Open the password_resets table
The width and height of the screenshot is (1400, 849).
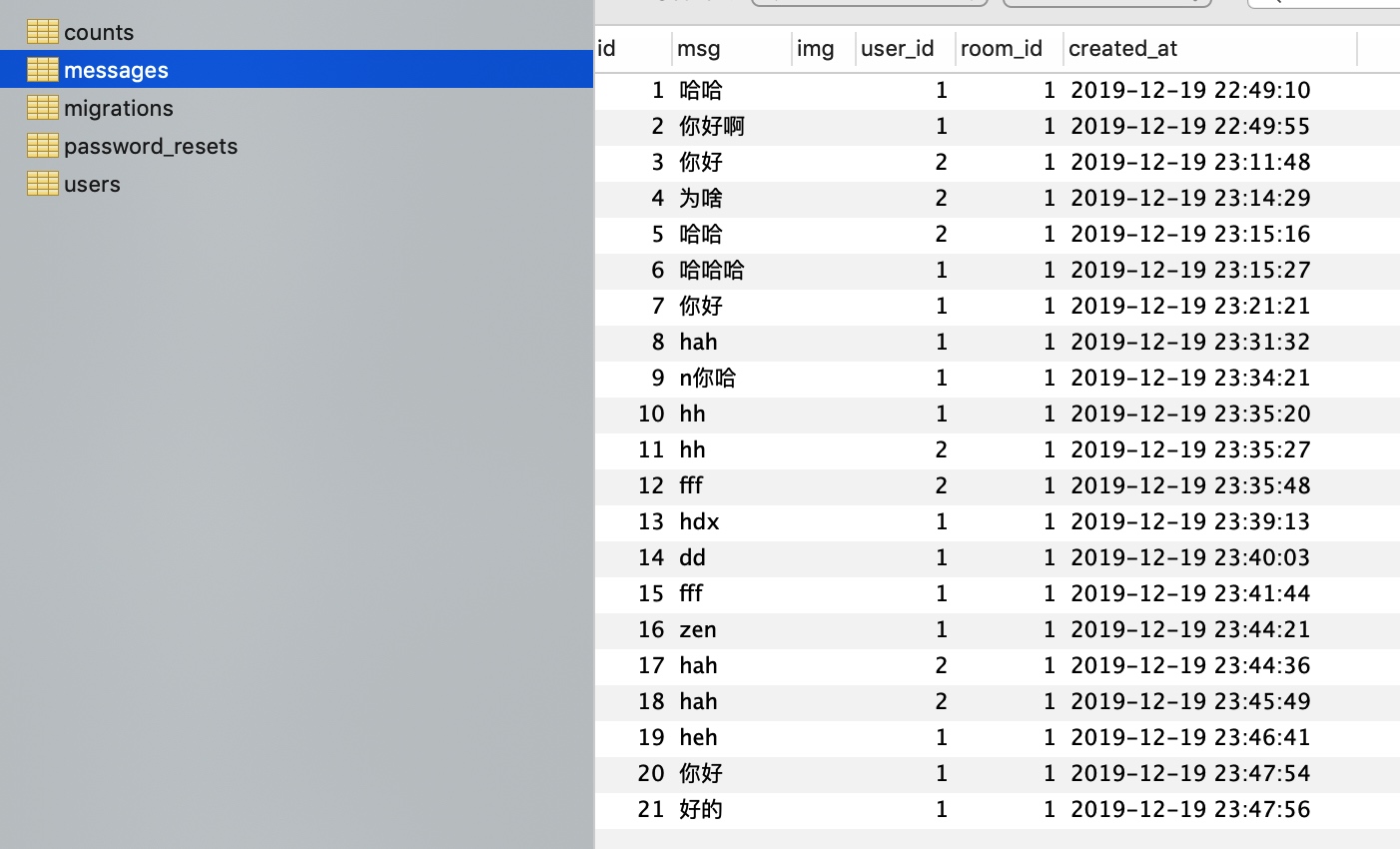[x=151, y=146]
